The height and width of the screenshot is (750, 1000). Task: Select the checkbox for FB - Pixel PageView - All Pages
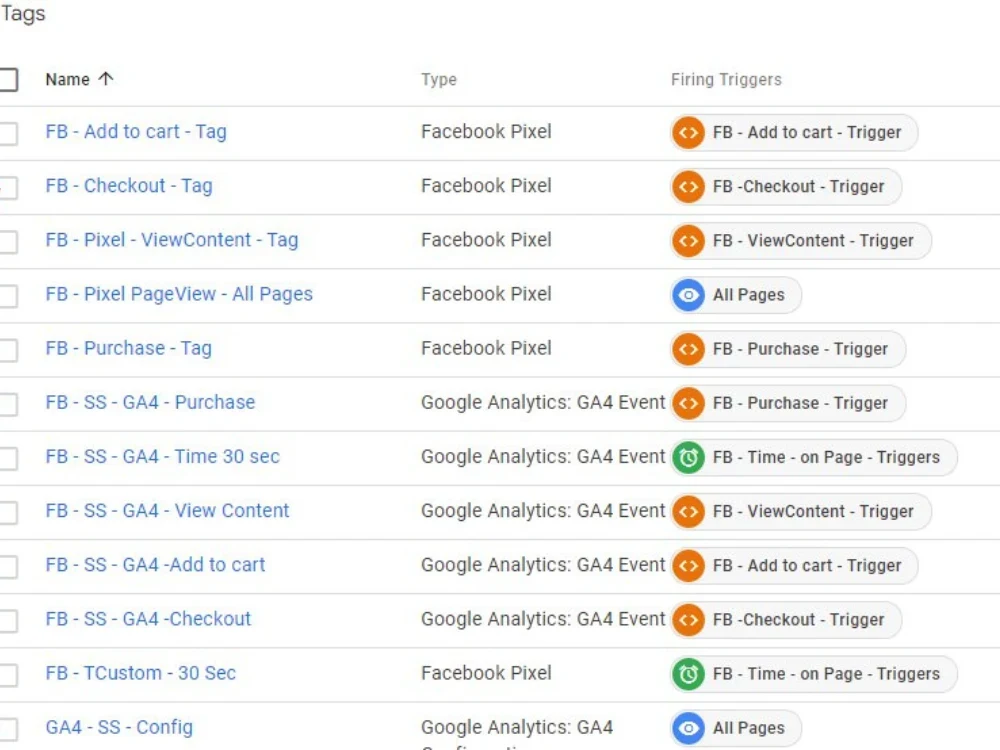pos(8,296)
